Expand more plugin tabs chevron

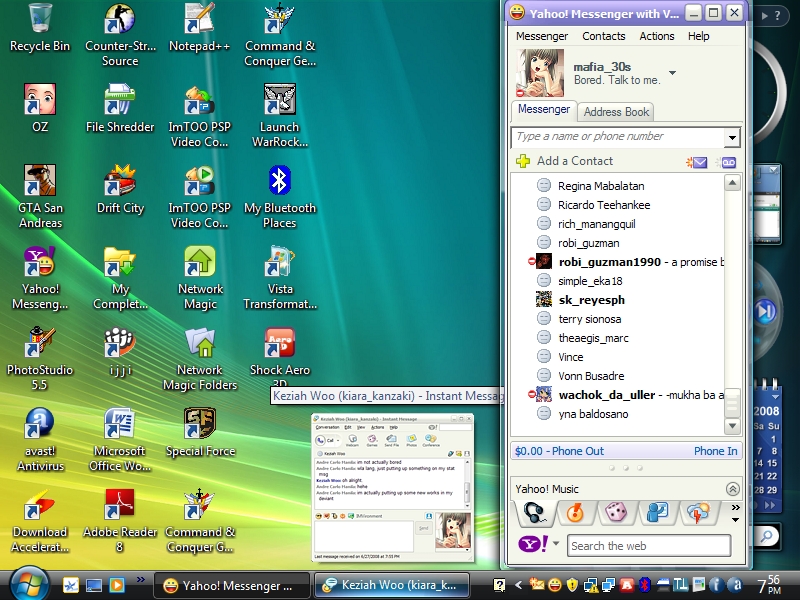735,508
